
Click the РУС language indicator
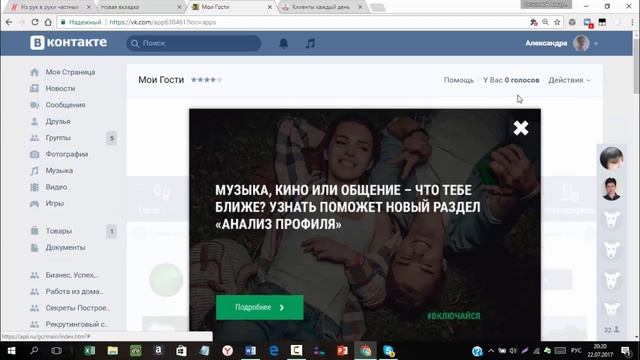click(x=576, y=351)
